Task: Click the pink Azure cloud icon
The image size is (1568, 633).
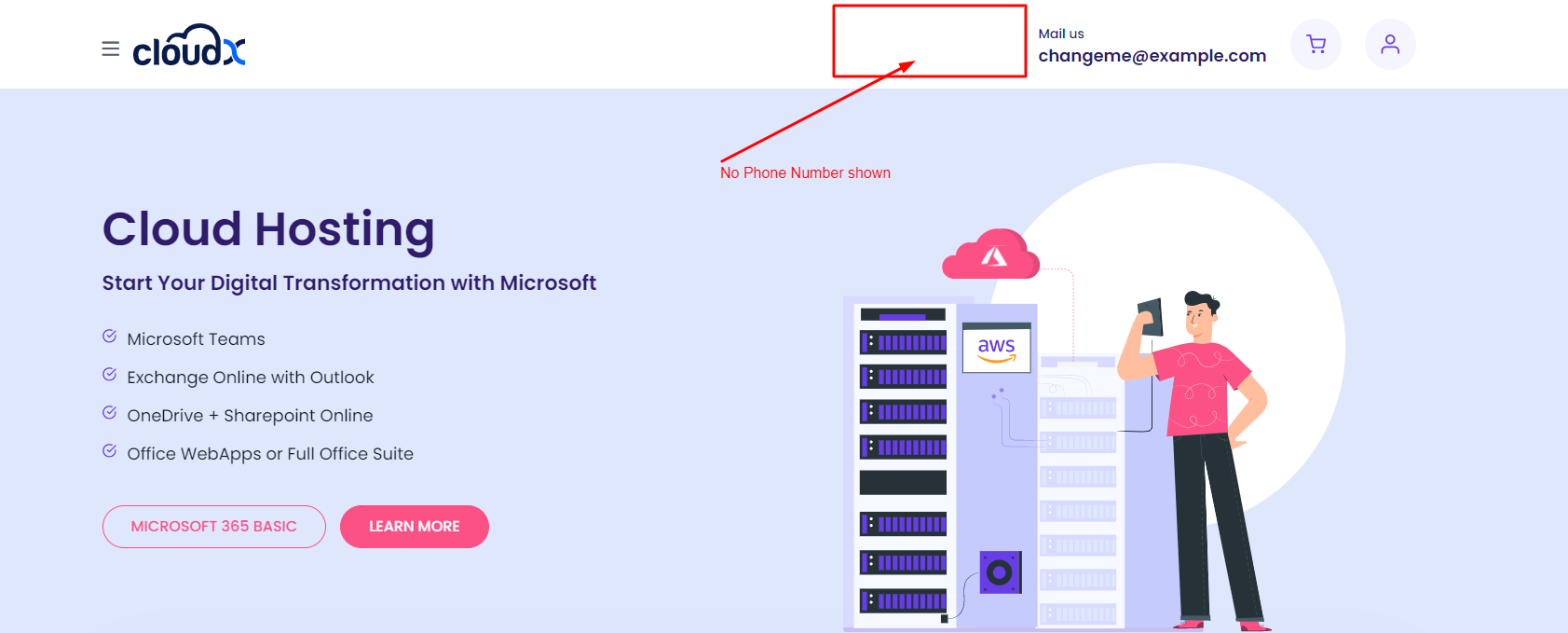Action: coord(991,255)
